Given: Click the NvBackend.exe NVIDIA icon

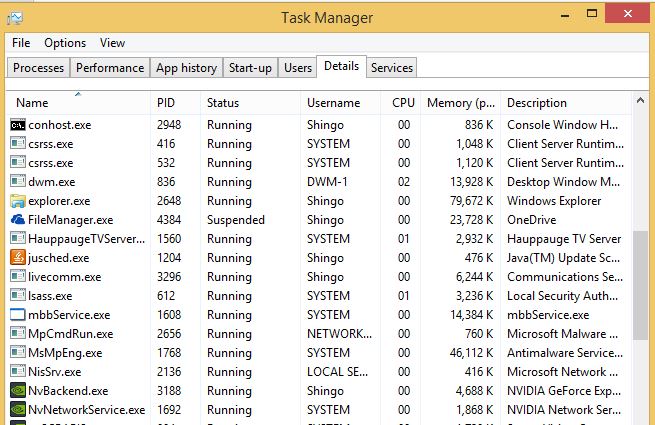Looking at the screenshot, I should [18, 391].
